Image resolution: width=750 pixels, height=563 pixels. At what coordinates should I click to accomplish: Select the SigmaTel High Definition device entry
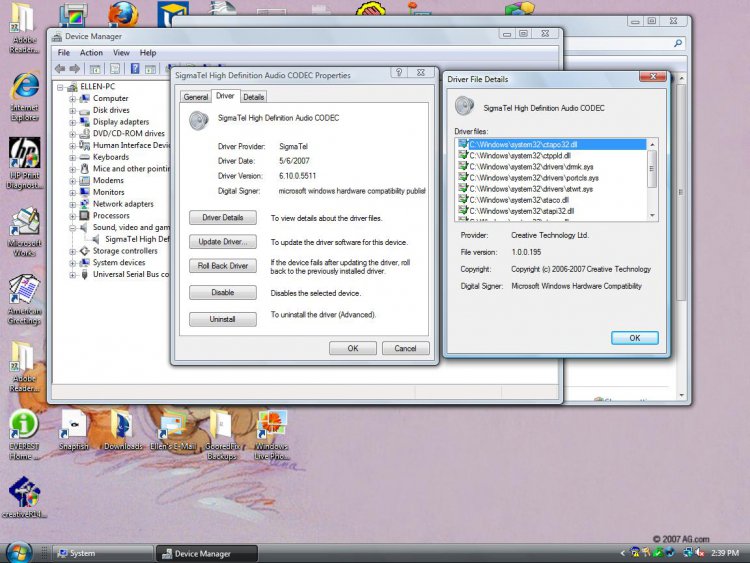coord(137,239)
